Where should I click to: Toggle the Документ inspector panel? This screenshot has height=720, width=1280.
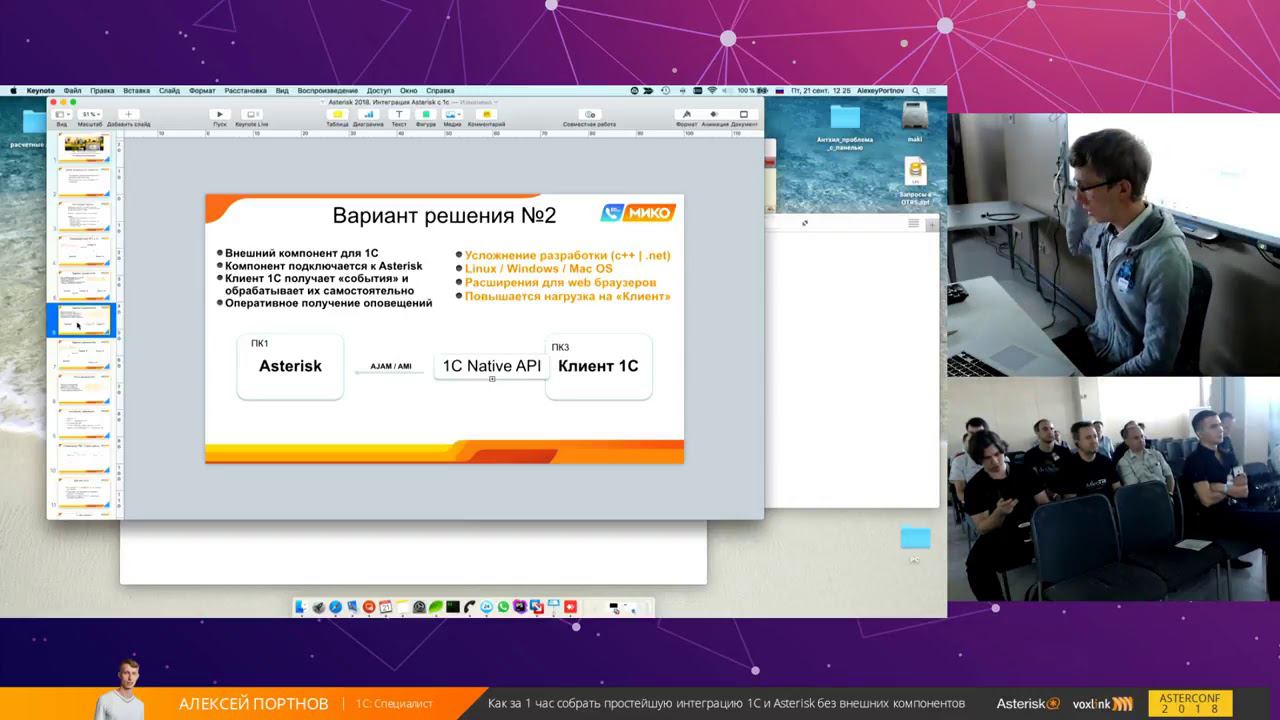(744, 115)
